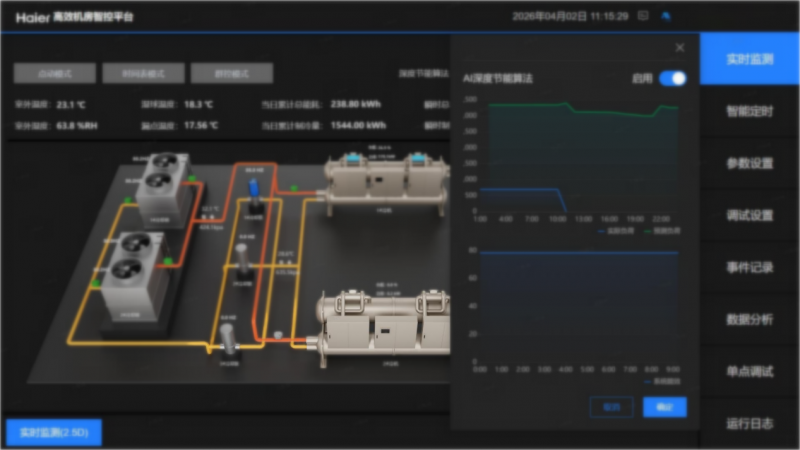800x450 pixels.
Task: Switch to the 智能定时 tab
Action: pyautogui.click(x=750, y=111)
